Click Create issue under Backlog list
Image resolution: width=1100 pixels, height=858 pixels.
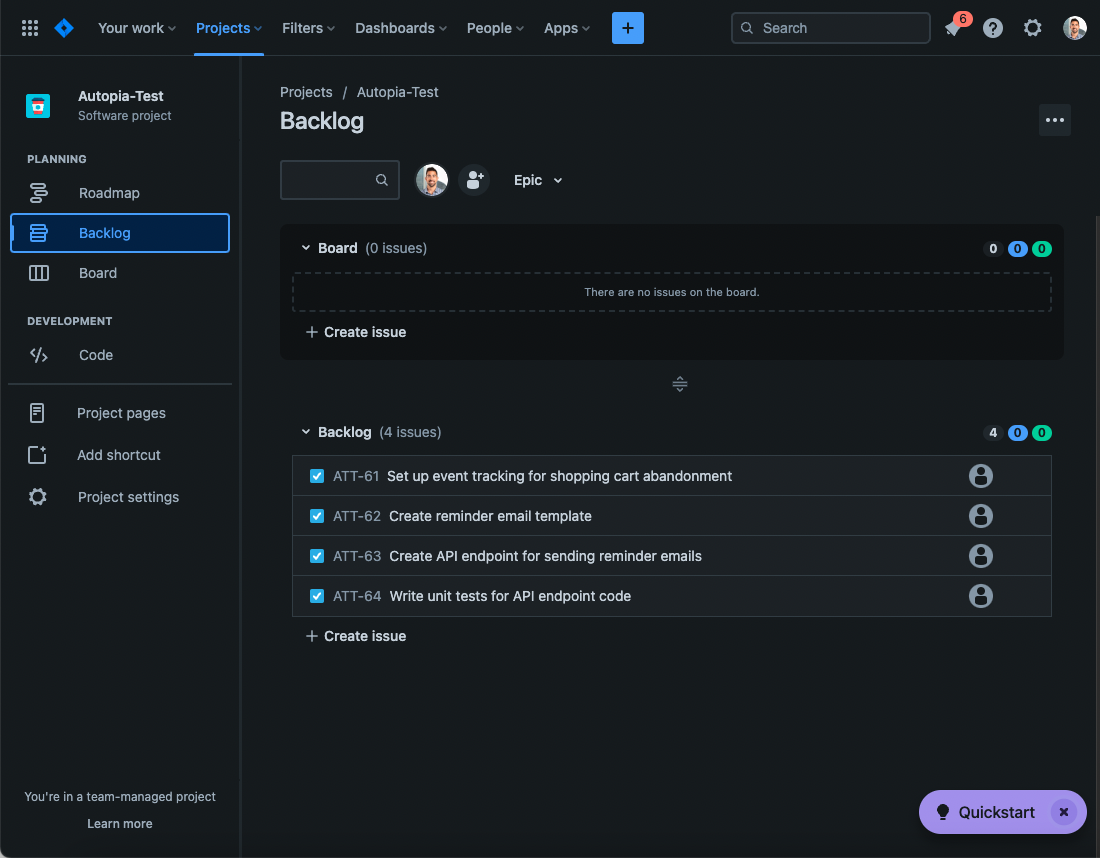pyautogui.click(x=356, y=636)
